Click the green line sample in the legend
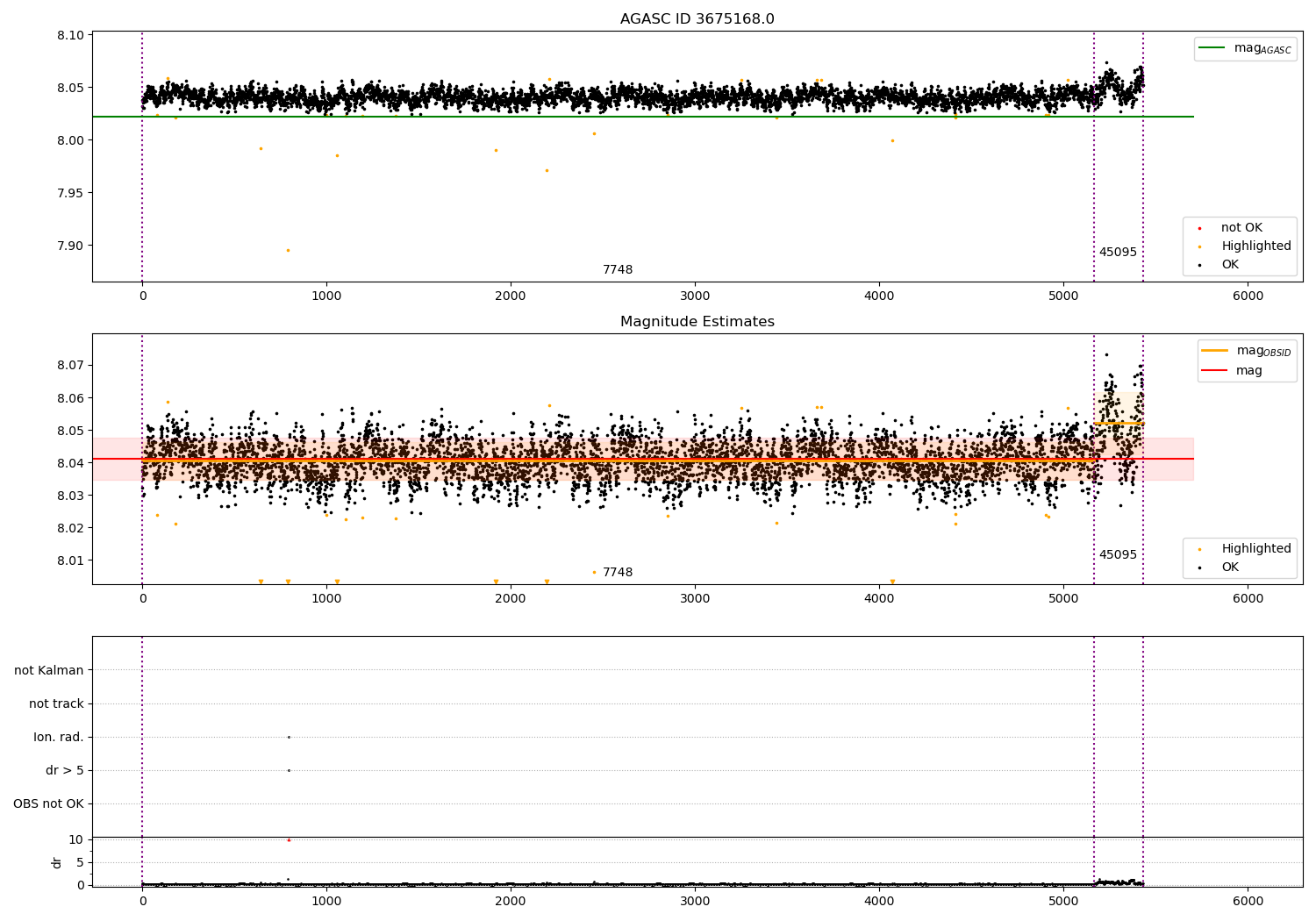 coord(1212,48)
